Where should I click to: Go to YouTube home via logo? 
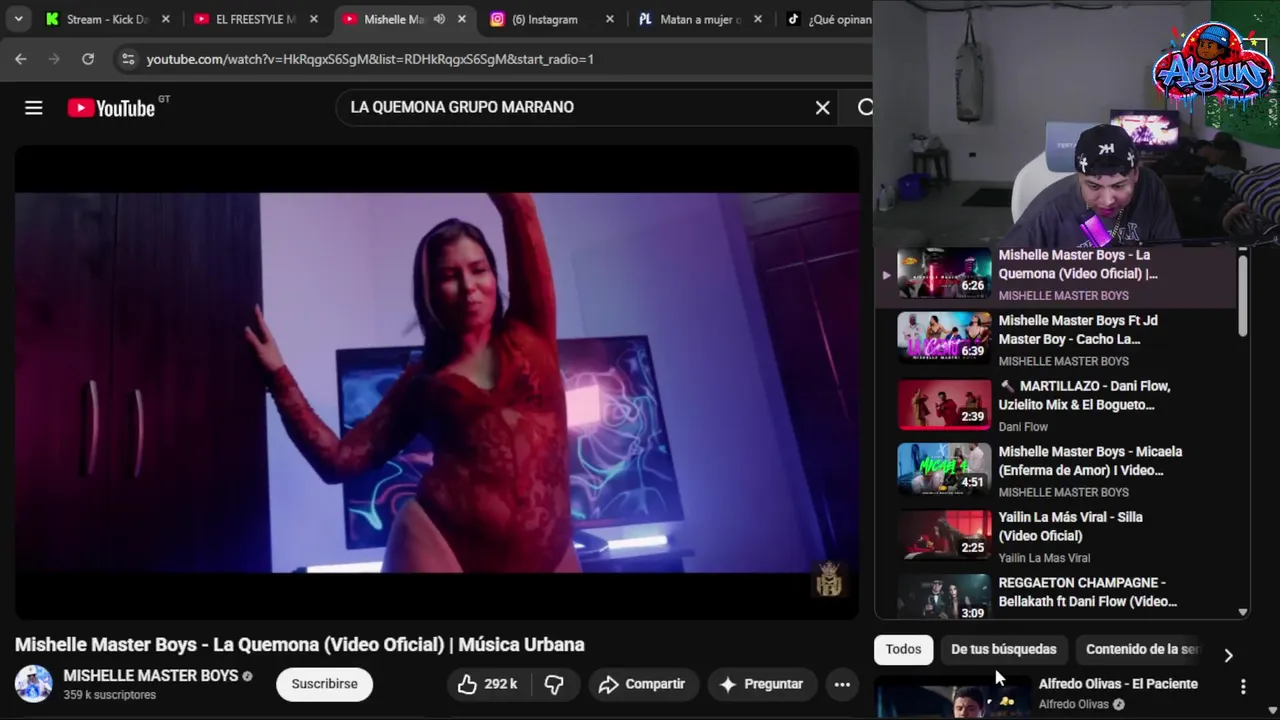(111, 108)
